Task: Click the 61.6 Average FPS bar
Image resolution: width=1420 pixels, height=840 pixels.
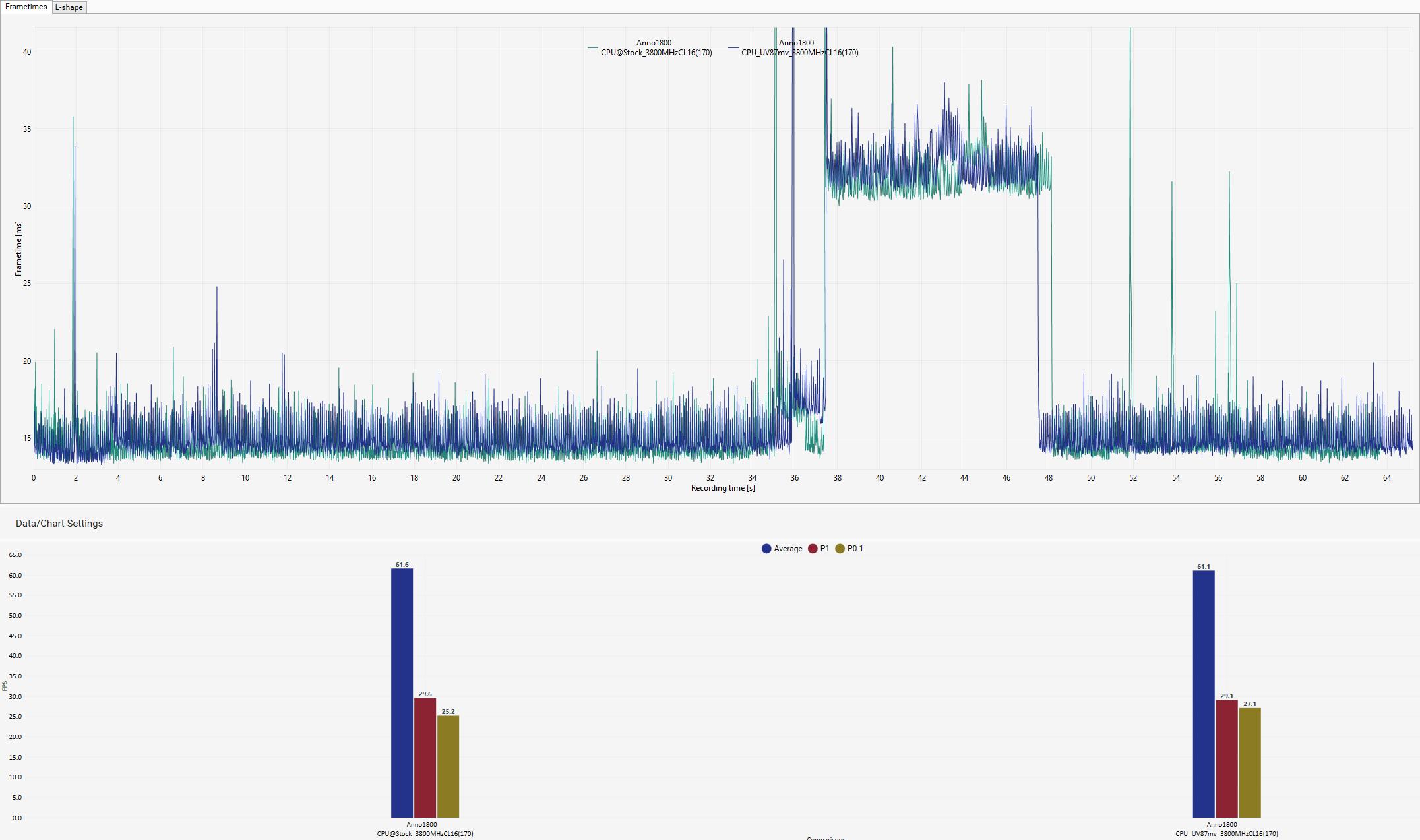Action: point(402,692)
